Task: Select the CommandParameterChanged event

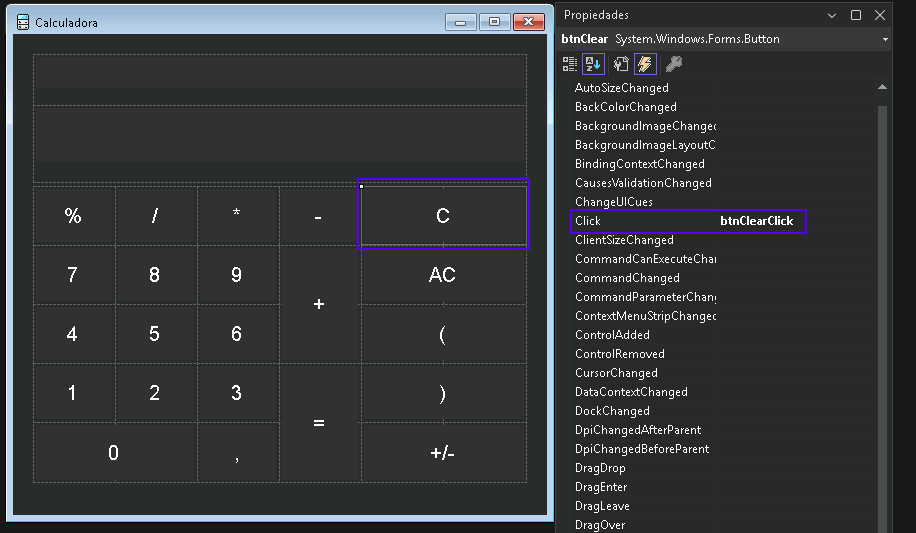Action: click(646, 297)
